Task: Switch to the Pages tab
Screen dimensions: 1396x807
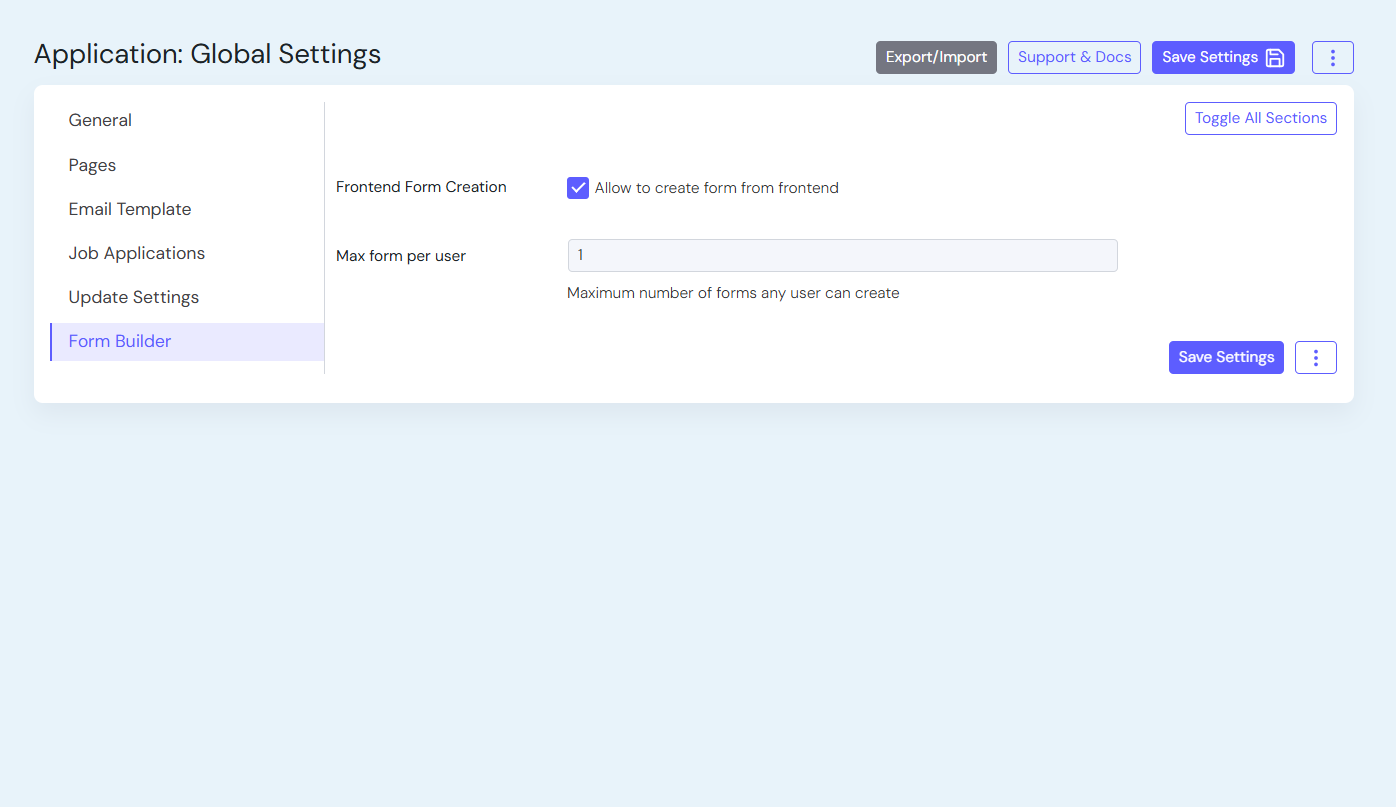Action: (x=92, y=165)
